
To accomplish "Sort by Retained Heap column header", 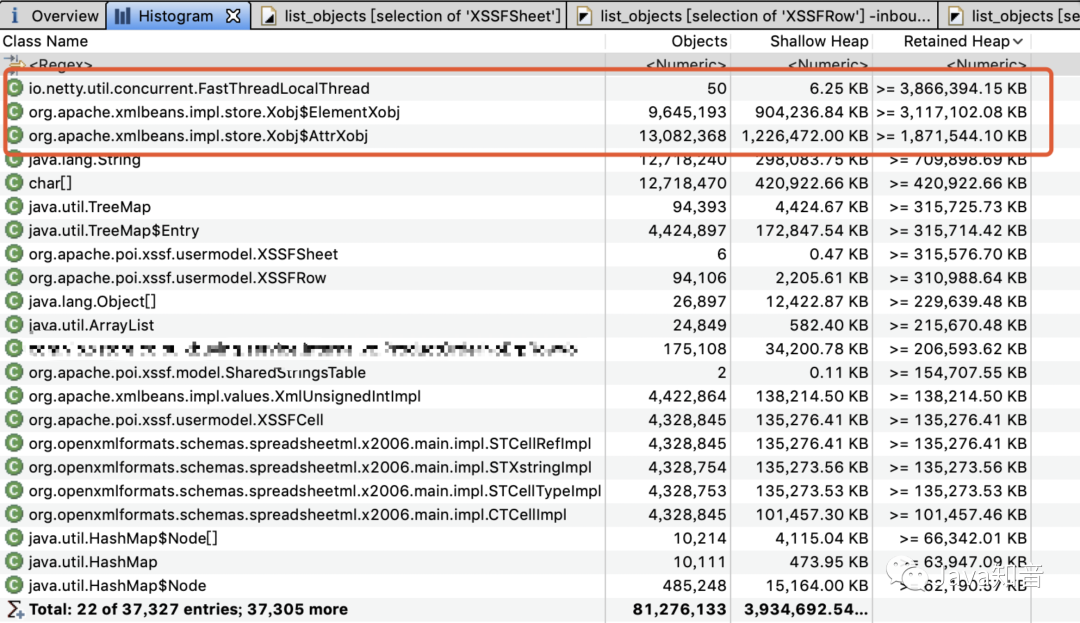I will 956,41.
